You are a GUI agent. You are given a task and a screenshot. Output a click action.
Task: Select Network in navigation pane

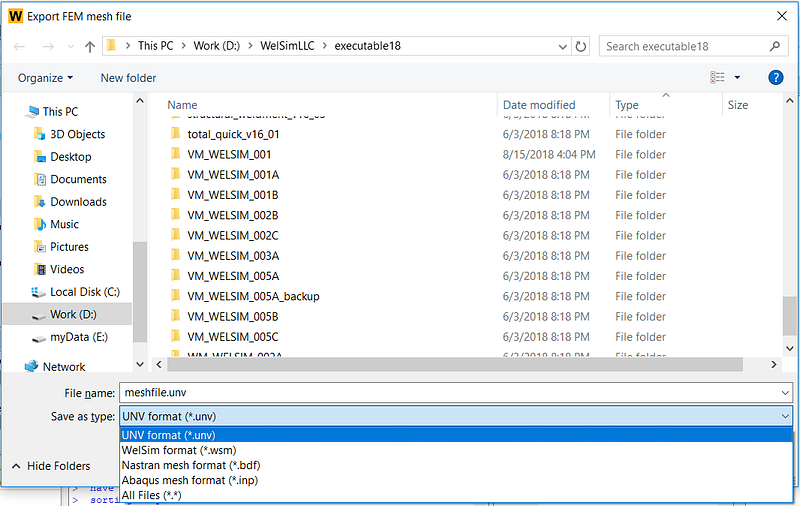64,367
